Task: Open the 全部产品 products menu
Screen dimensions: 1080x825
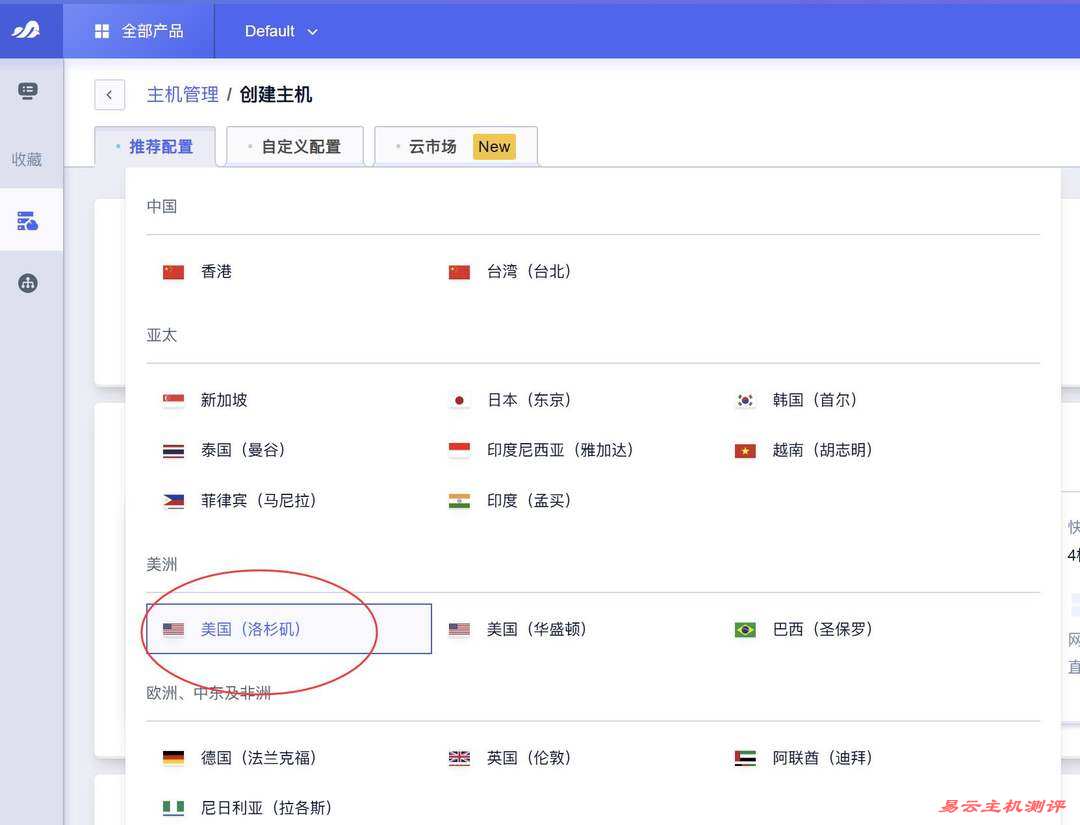Action: point(138,30)
